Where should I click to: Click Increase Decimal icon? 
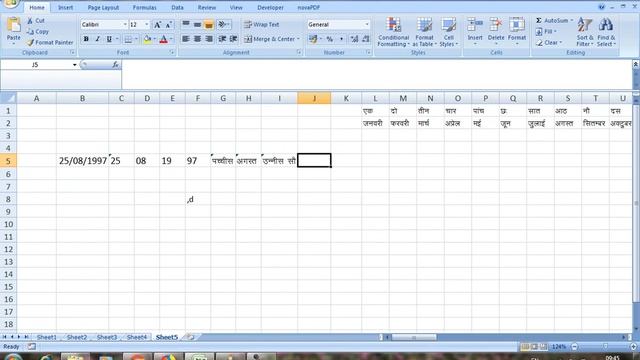(354, 39)
